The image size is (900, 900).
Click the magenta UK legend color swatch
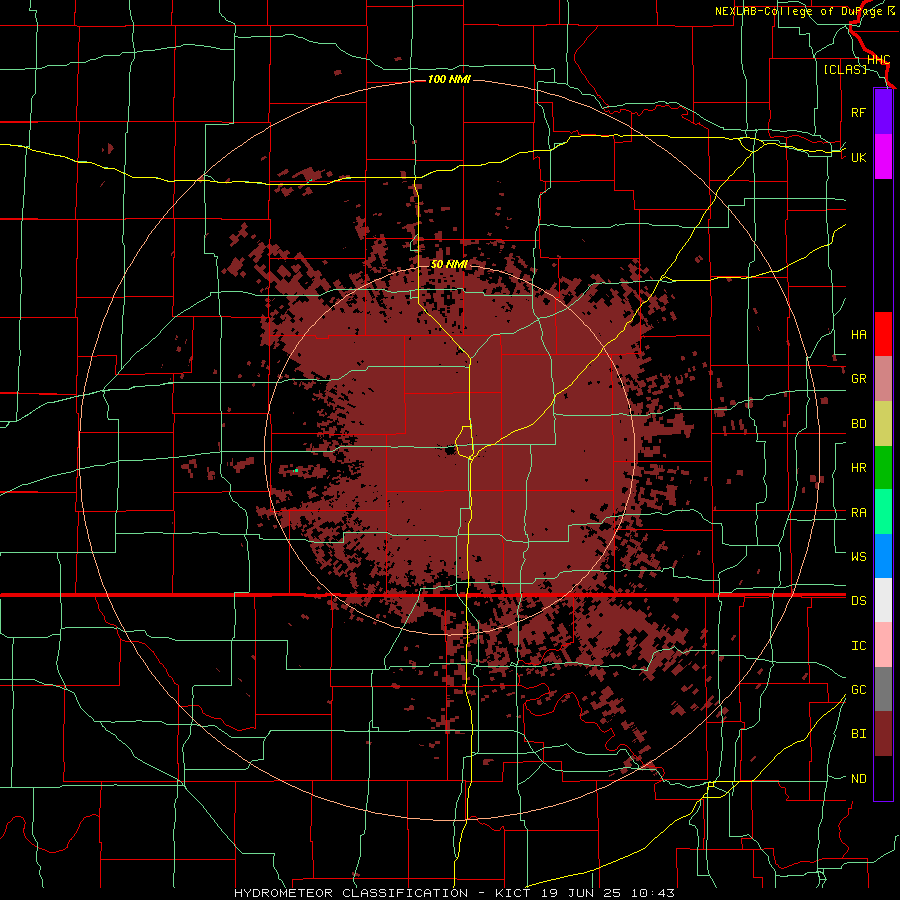click(x=883, y=157)
